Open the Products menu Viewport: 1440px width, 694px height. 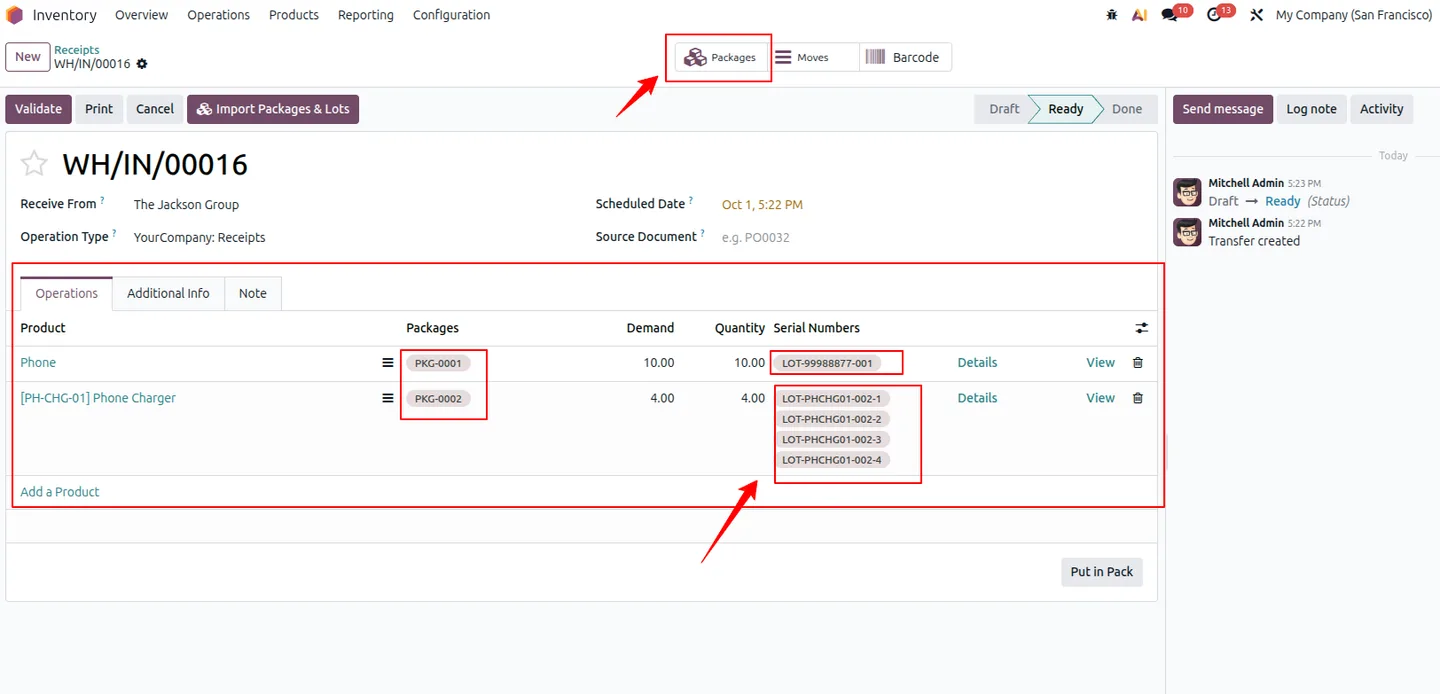point(294,15)
